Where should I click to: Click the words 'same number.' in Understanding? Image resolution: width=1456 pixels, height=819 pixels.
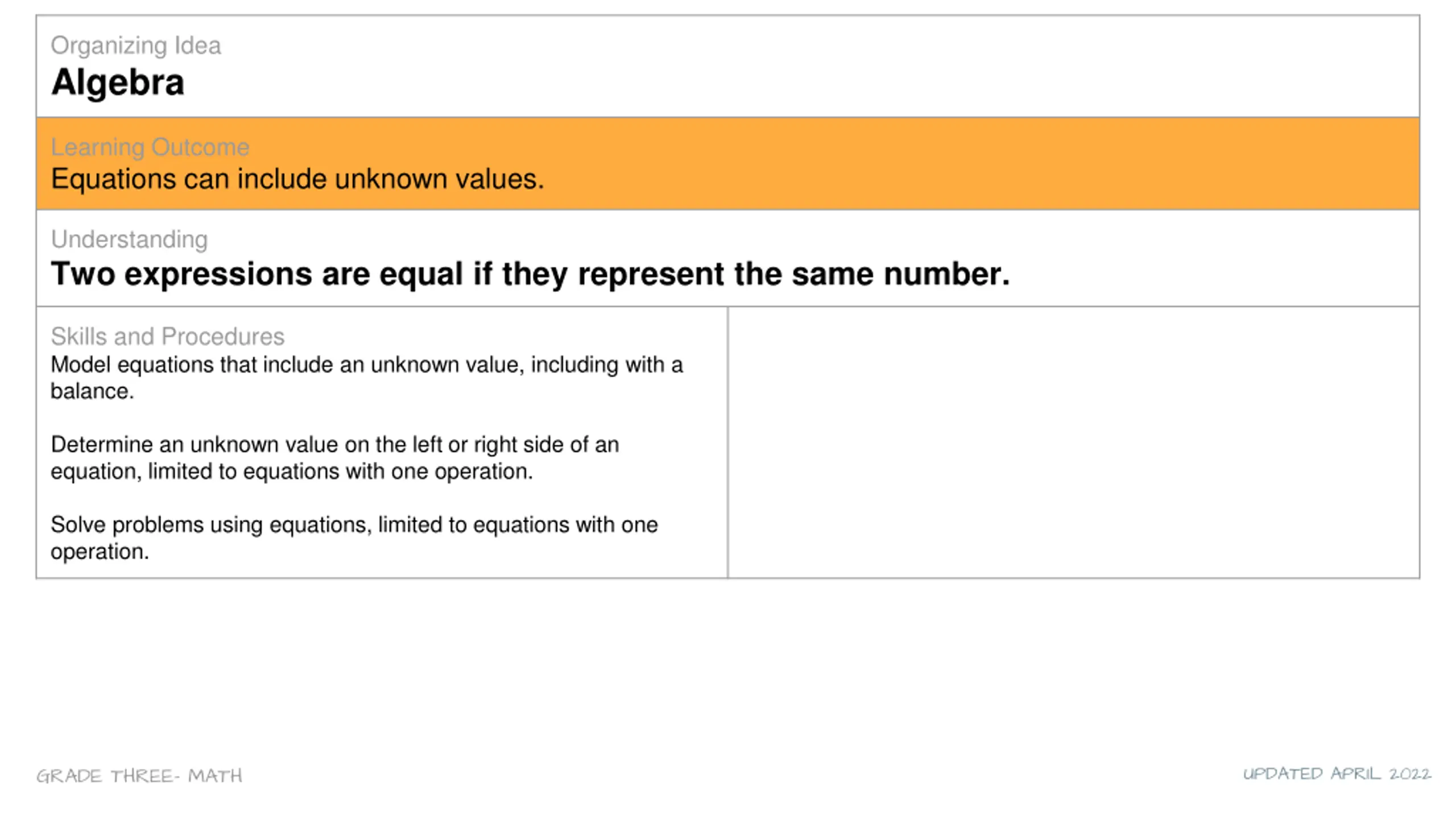(x=901, y=274)
